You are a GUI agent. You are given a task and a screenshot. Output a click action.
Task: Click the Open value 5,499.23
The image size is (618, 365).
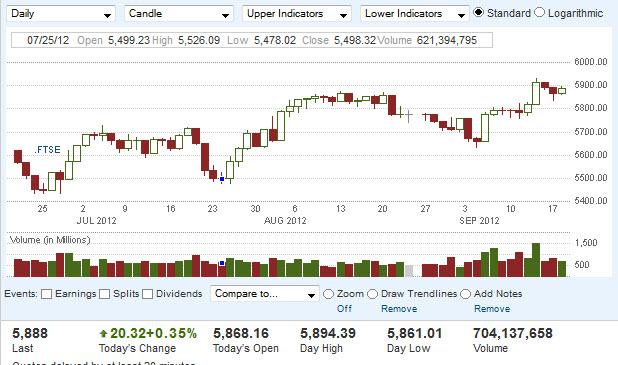click(x=129, y=40)
